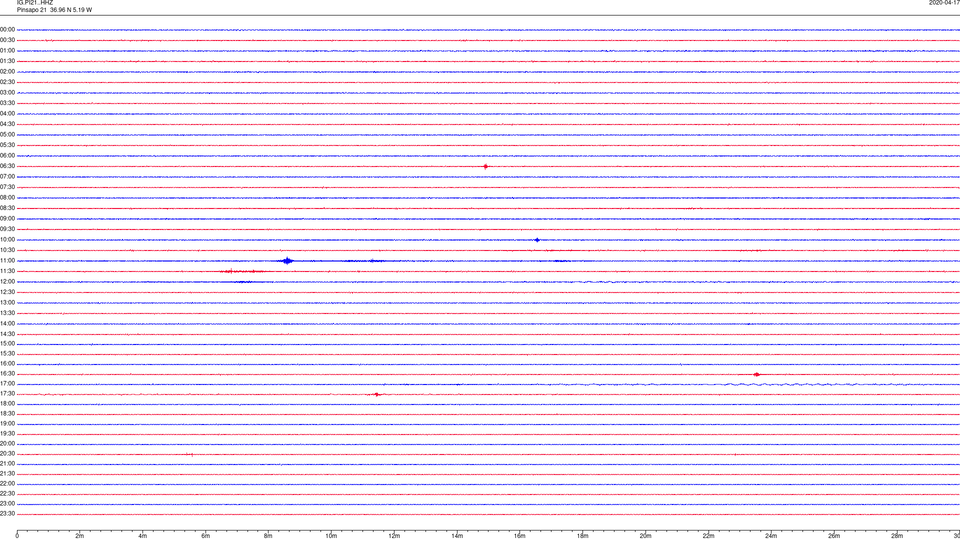Screen dimensions: 960x540
Task: Select the 16:30 trace time label
Action: point(7,373)
